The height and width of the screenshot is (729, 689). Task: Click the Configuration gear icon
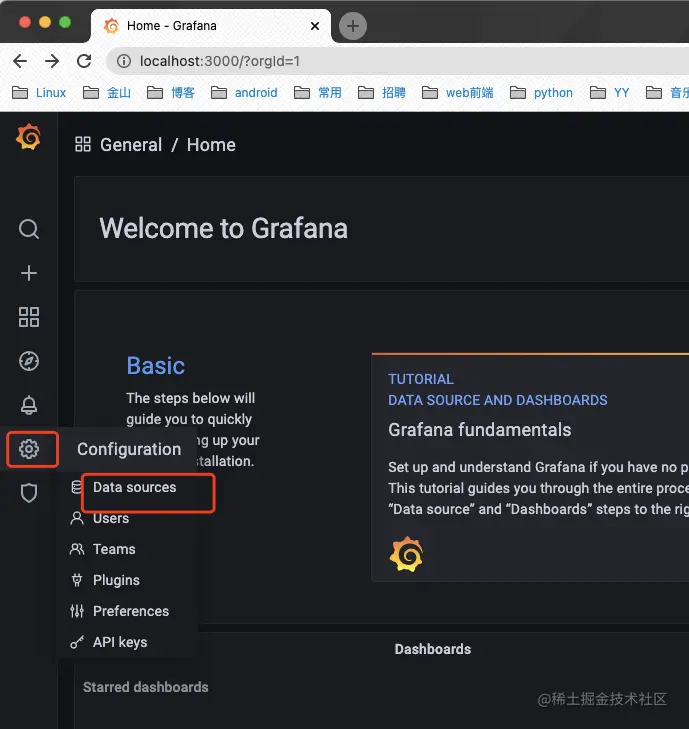click(x=29, y=449)
